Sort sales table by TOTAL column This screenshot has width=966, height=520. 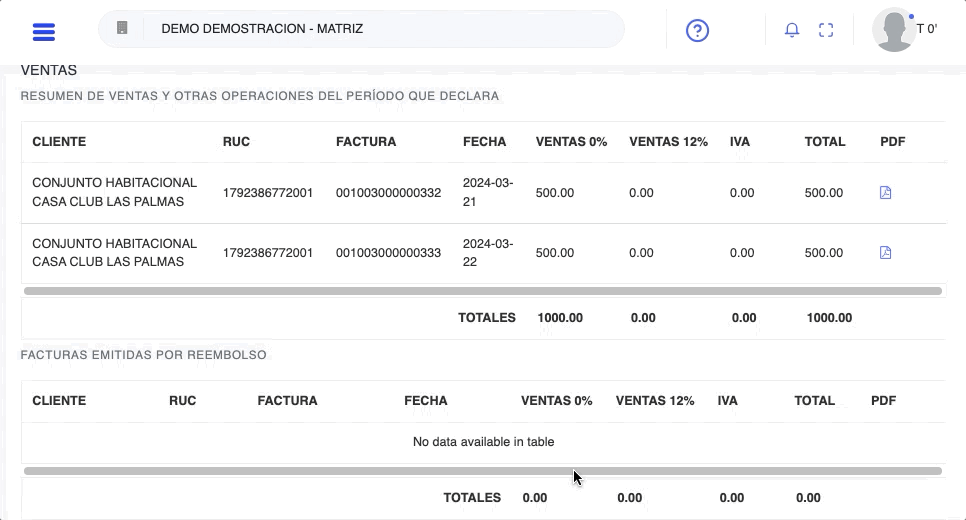coord(824,142)
